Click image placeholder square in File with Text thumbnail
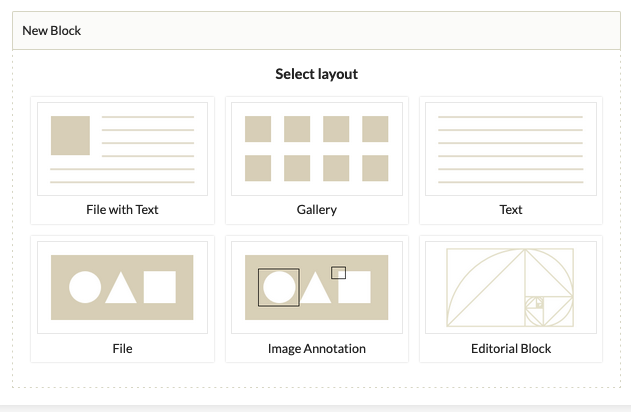This screenshot has width=631, height=412. (x=70, y=136)
